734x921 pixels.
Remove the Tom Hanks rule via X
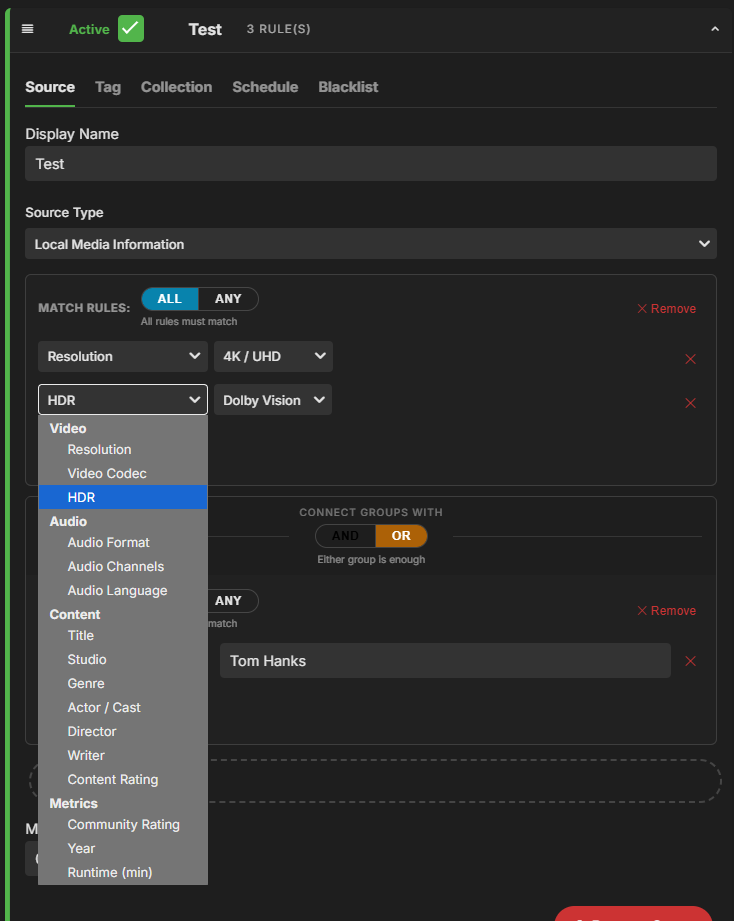pyautogui.click(x=689, y=661)
